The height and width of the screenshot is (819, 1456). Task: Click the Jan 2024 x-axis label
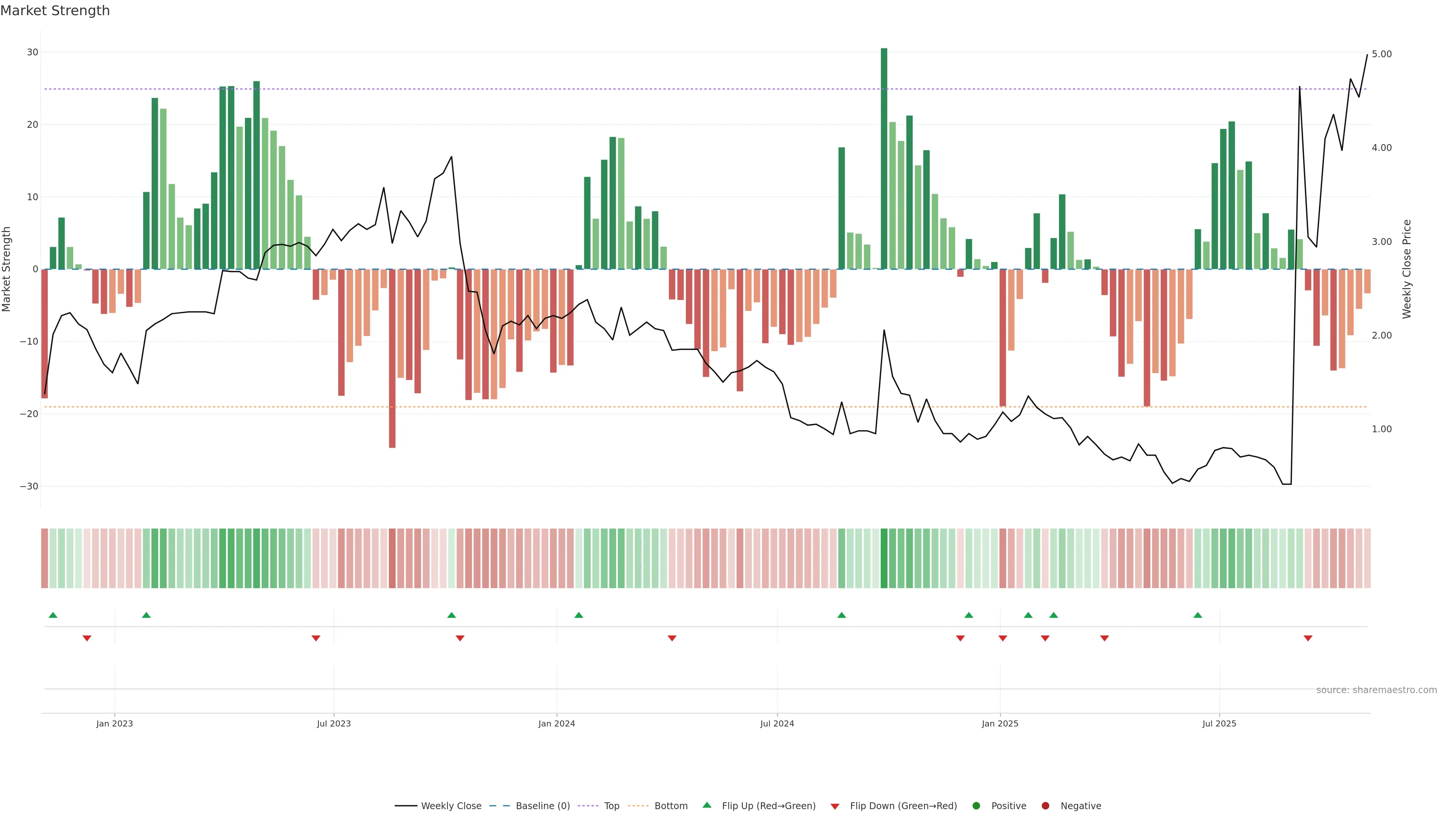pos(557,723)
